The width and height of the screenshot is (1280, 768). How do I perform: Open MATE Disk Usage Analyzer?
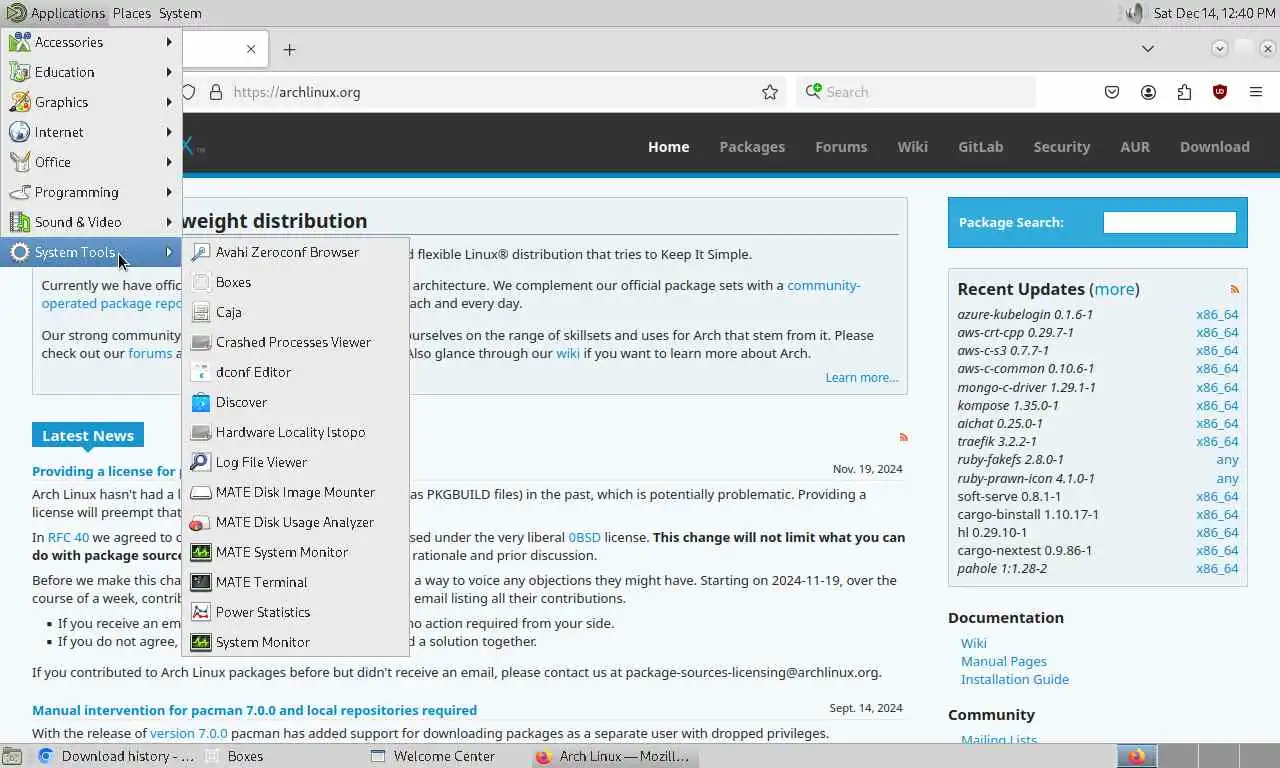point(295,522)
